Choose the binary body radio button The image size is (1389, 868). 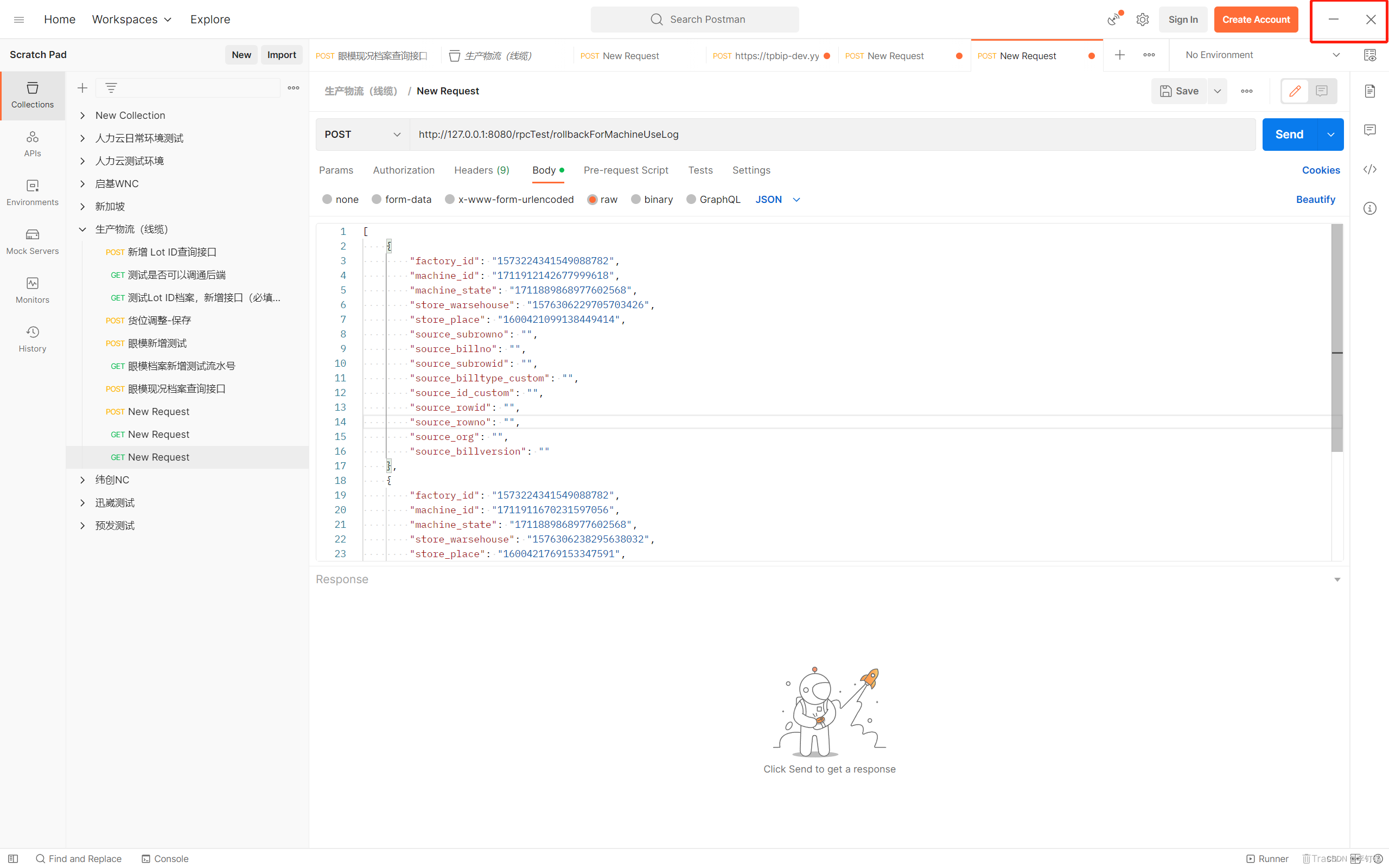[x=635, y=199]
